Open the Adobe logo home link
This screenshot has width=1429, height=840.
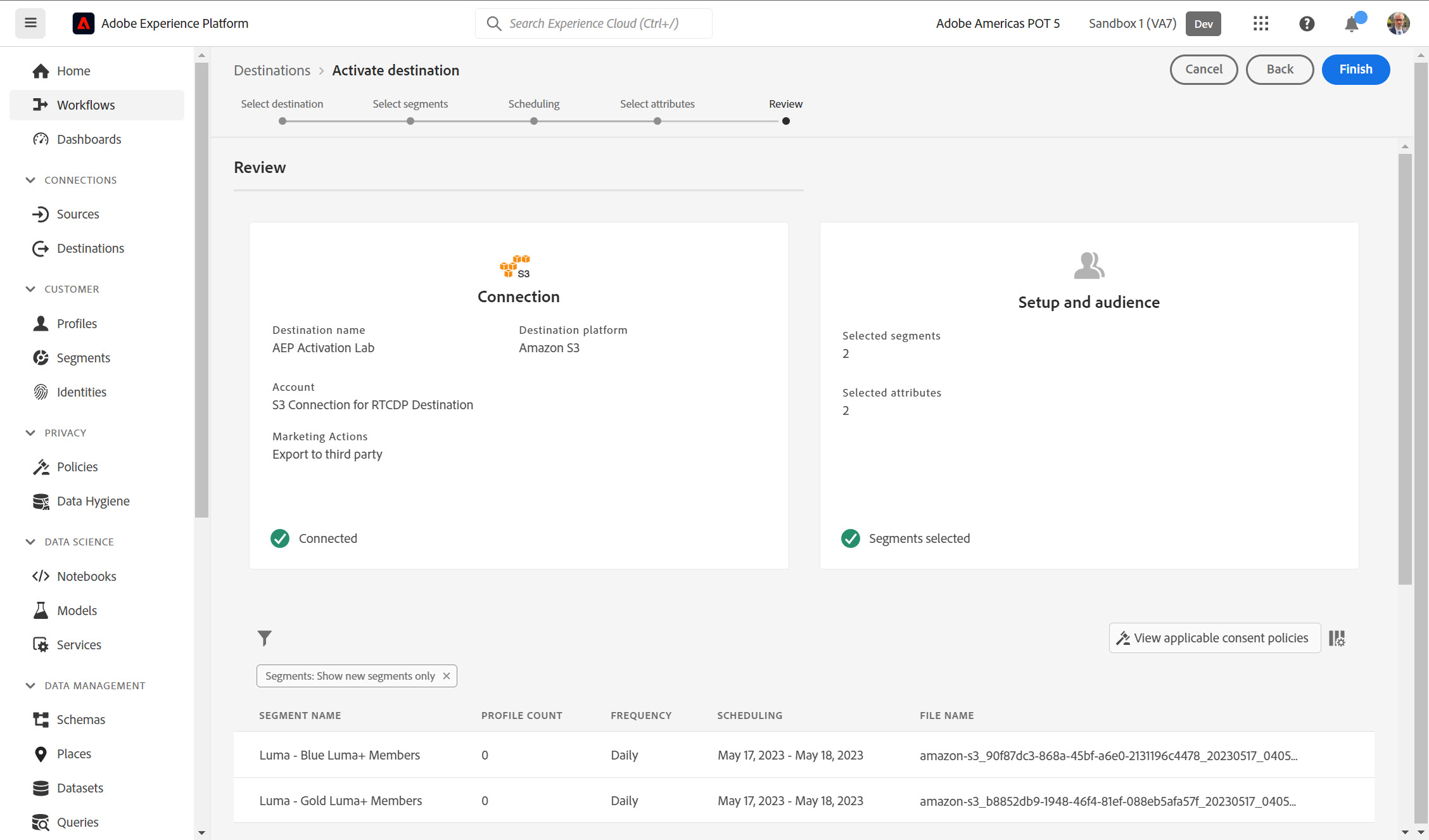83,23
